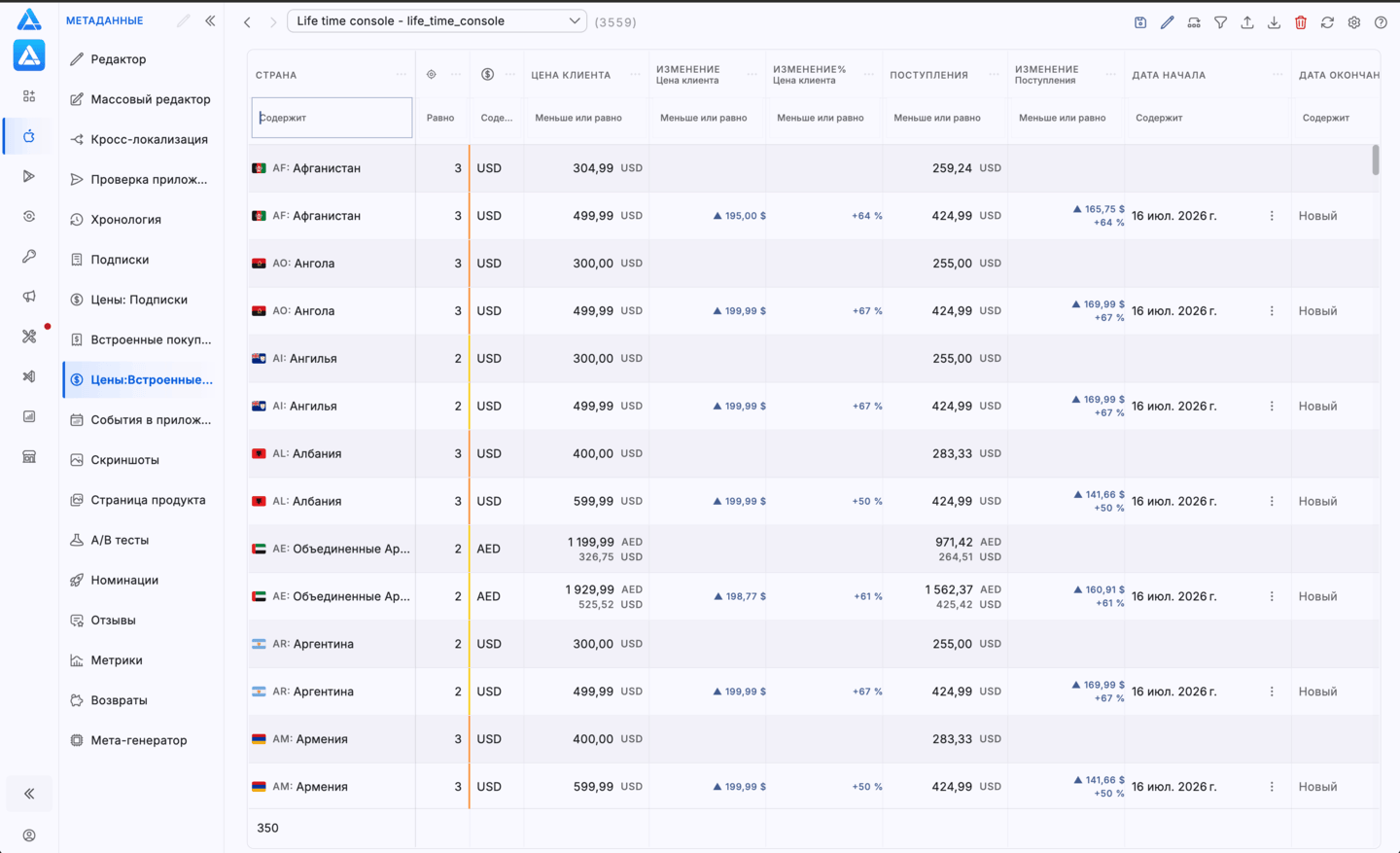
Task: Open row actions for Ангола new price
Action: click(x=1272, y=311)
